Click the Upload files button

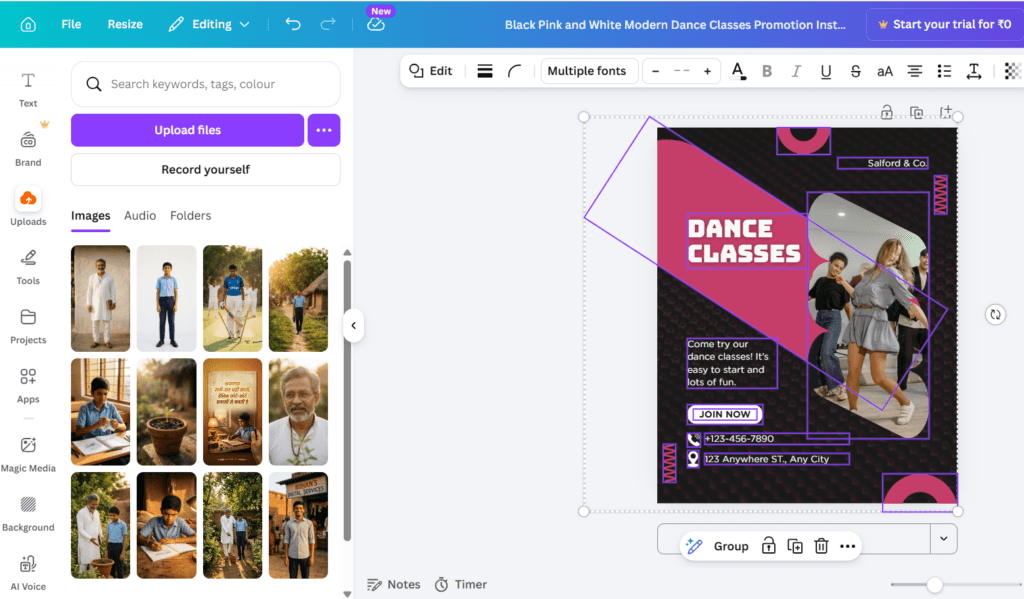(187, 130)
